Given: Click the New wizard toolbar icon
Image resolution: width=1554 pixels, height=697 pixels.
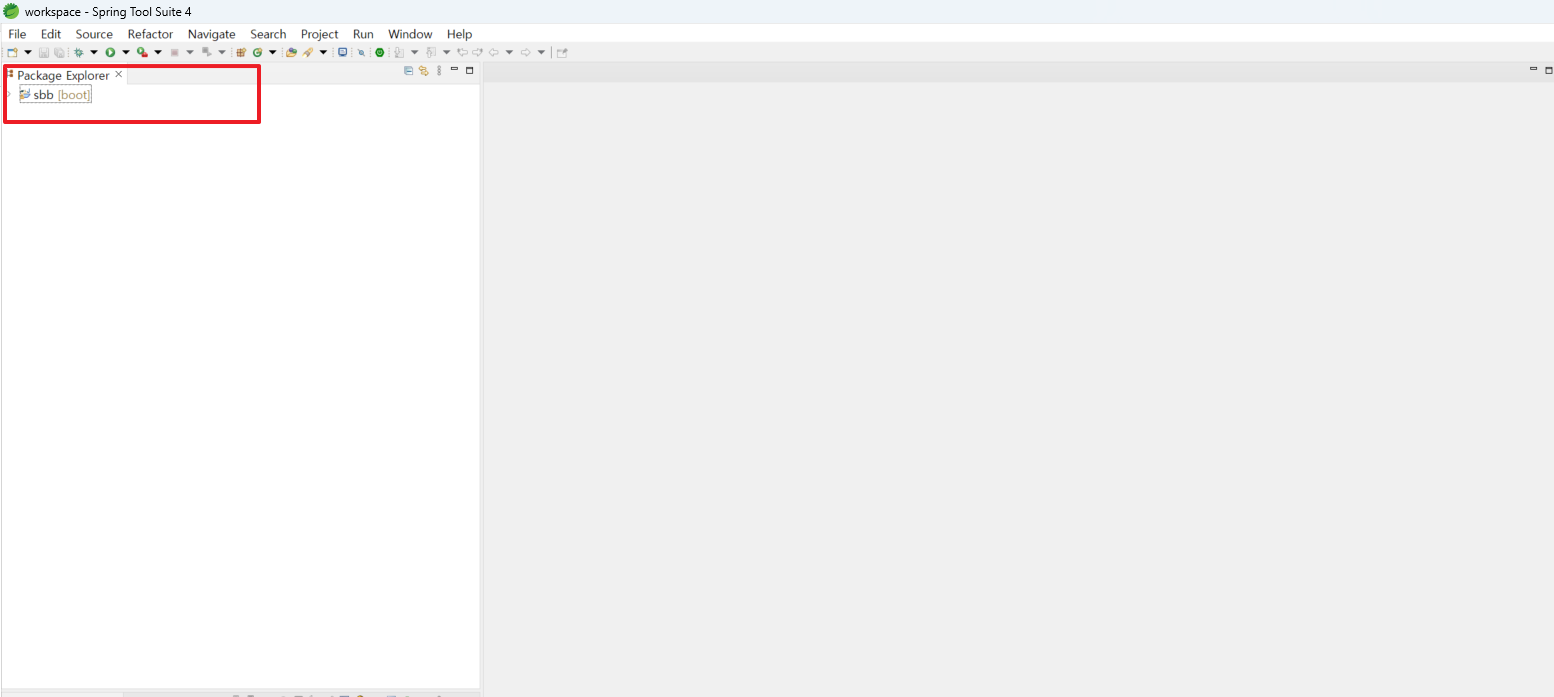Looking at the screenshot, I should (x=12, y=52).
